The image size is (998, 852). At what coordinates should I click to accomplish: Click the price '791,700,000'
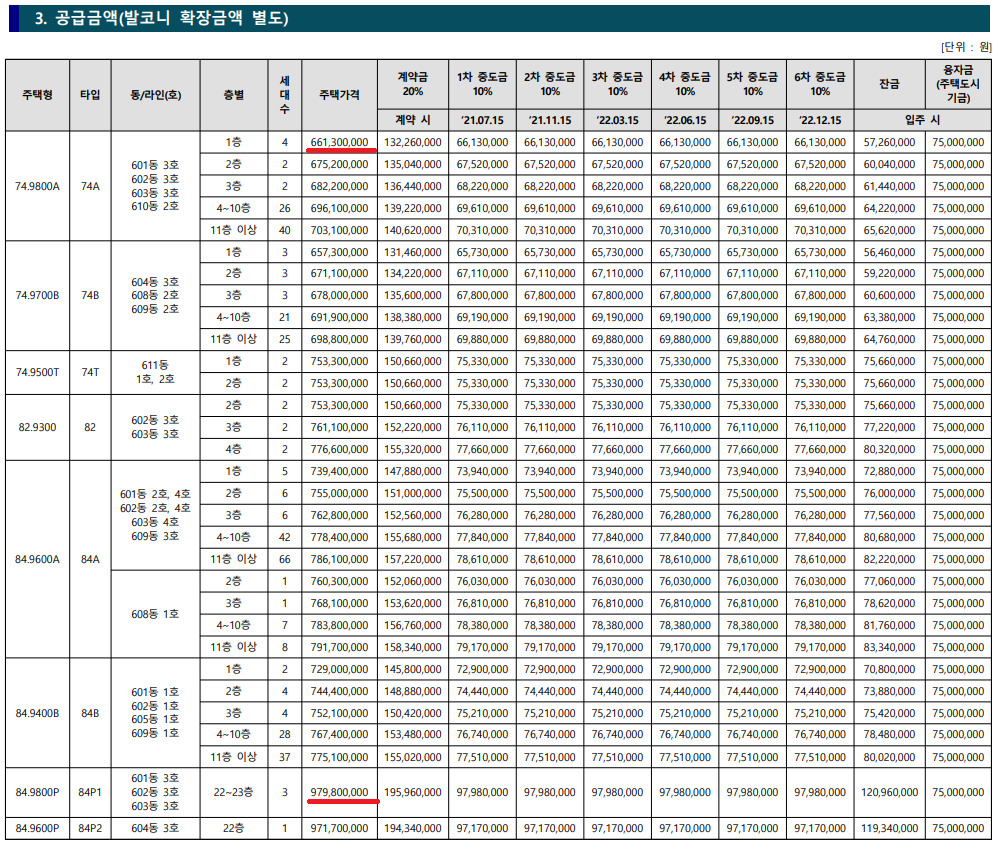pyautogui.click(x=339, y=647)
